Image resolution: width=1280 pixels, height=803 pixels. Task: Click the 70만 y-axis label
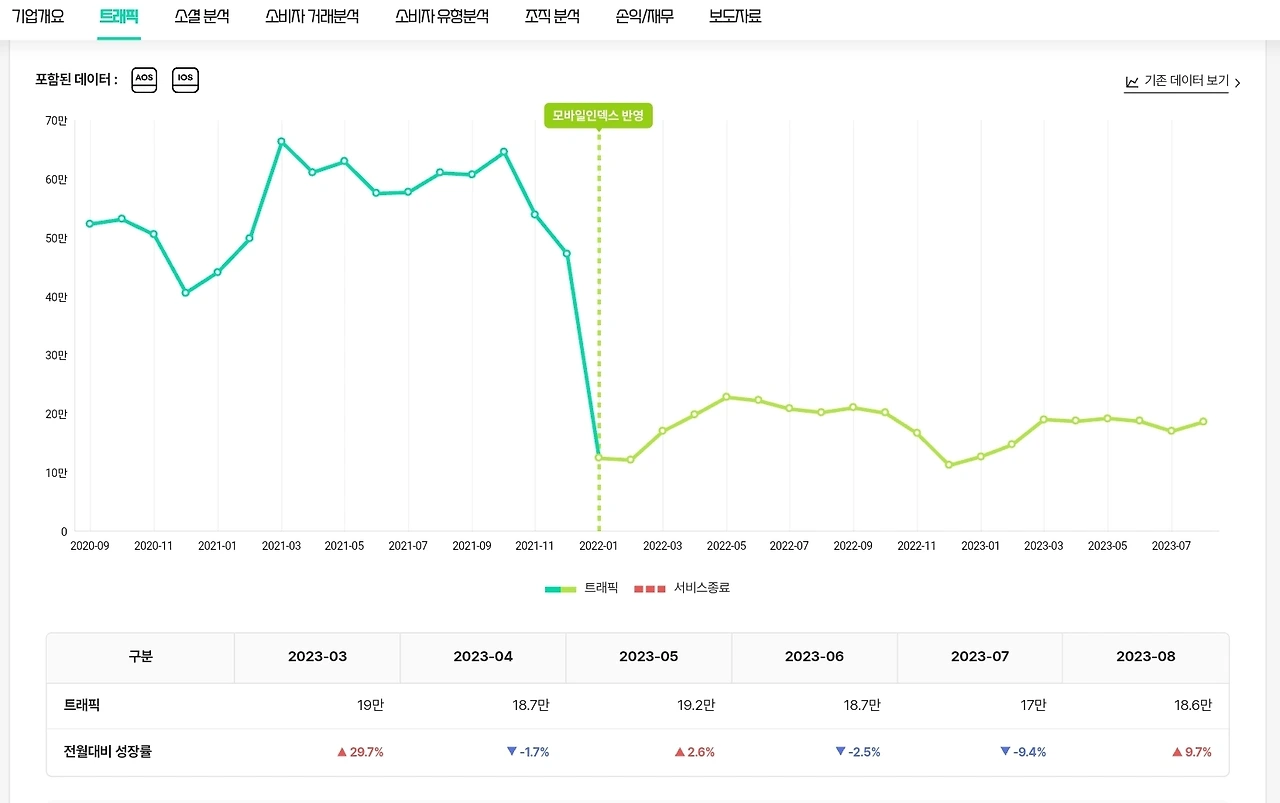tap(56, 121)
